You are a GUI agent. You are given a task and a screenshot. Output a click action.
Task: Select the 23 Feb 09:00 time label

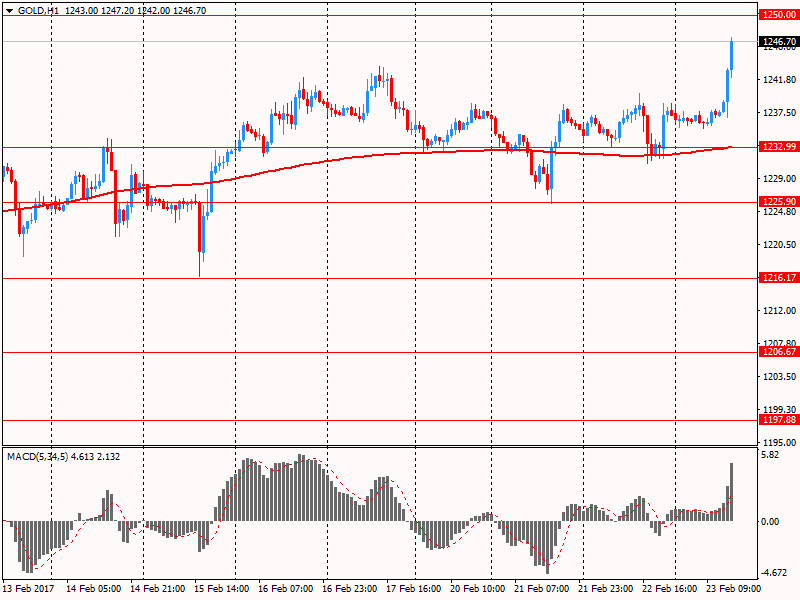[732, 590]
